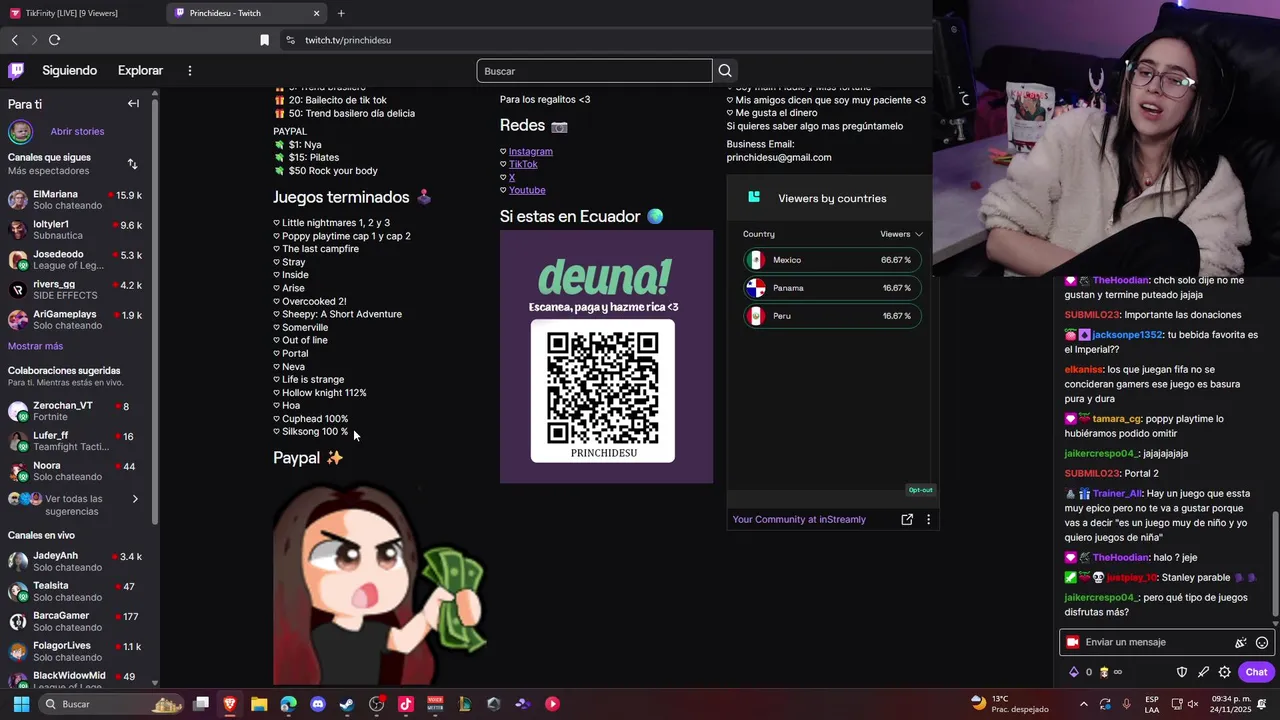The width and height of the screenshot is (1280, 720).
Task: Open chat settings gear
Action: coord(1224,672)
